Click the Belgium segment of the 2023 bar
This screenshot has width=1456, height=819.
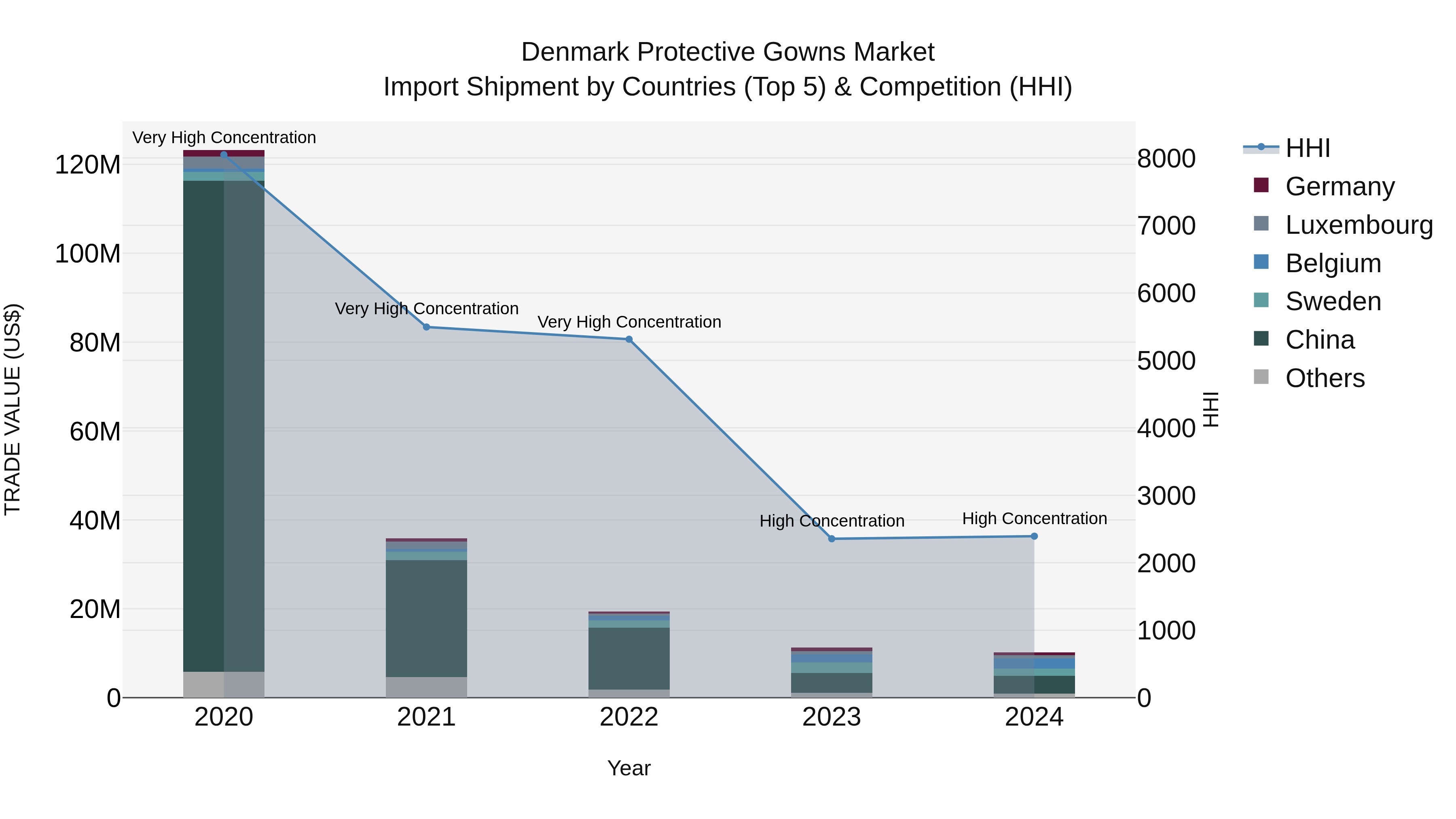click(832, 658)
